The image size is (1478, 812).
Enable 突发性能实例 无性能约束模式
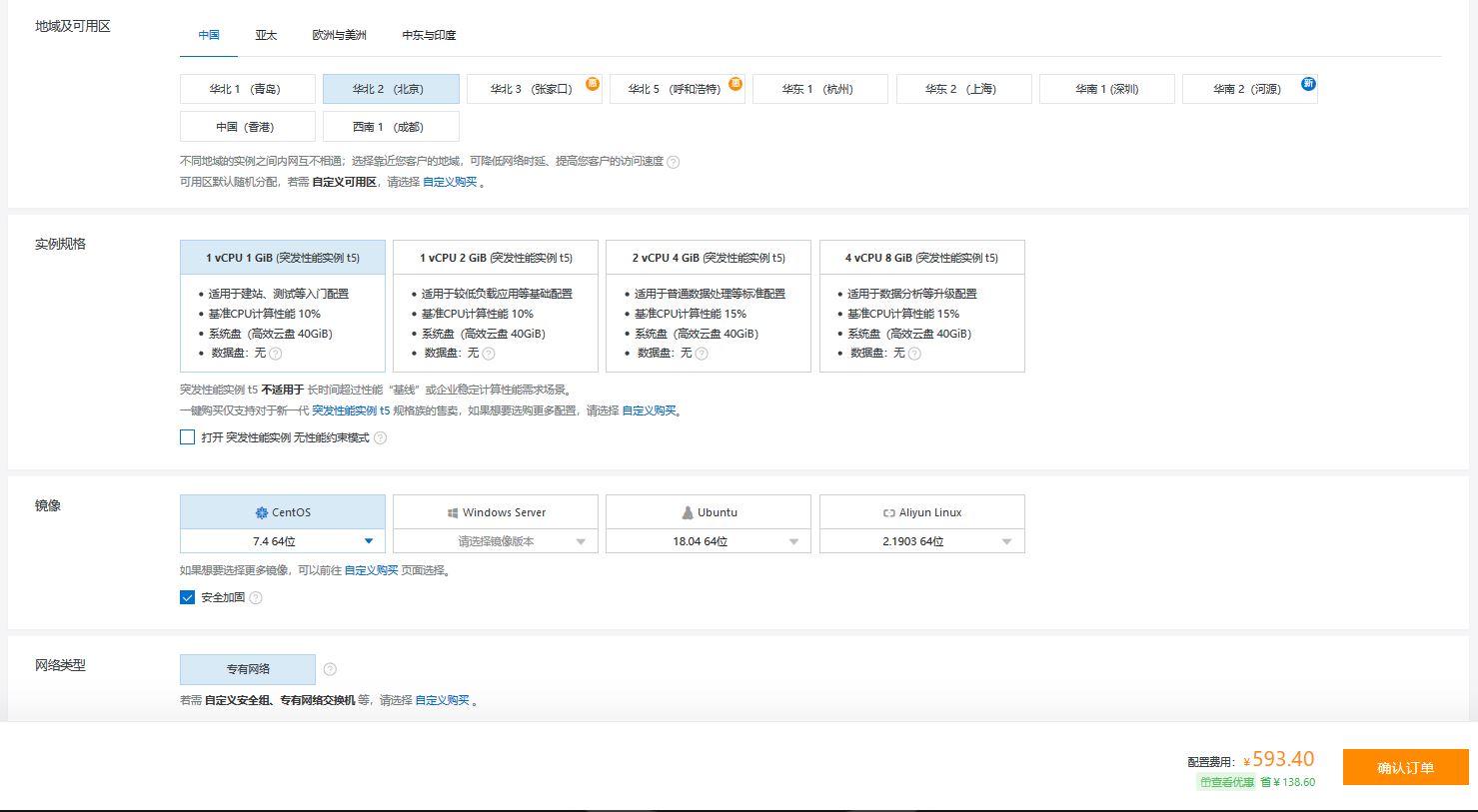tap(187, 436)
